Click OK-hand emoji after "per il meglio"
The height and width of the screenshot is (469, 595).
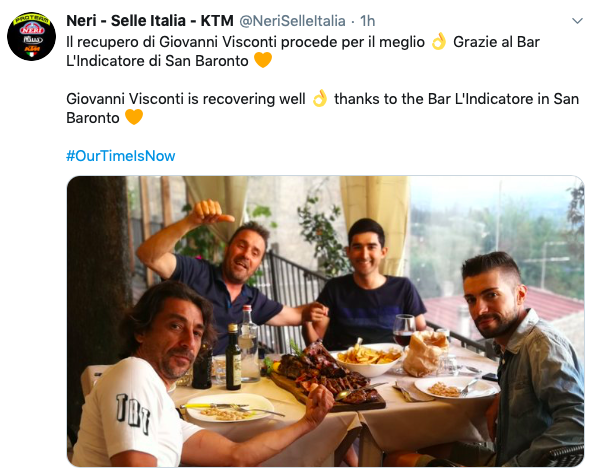[439, 41]
